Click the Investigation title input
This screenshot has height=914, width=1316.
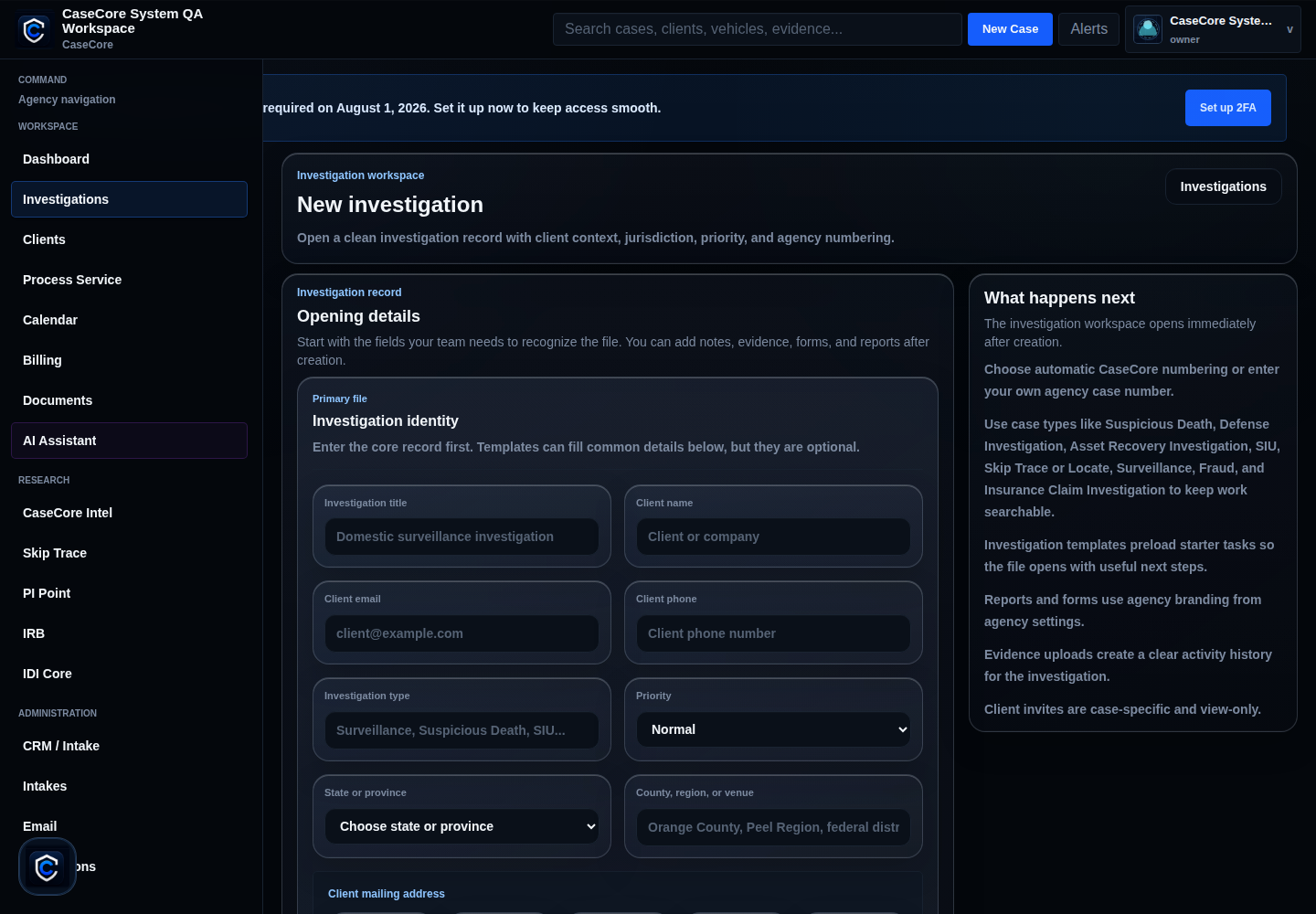pos(462,537)
